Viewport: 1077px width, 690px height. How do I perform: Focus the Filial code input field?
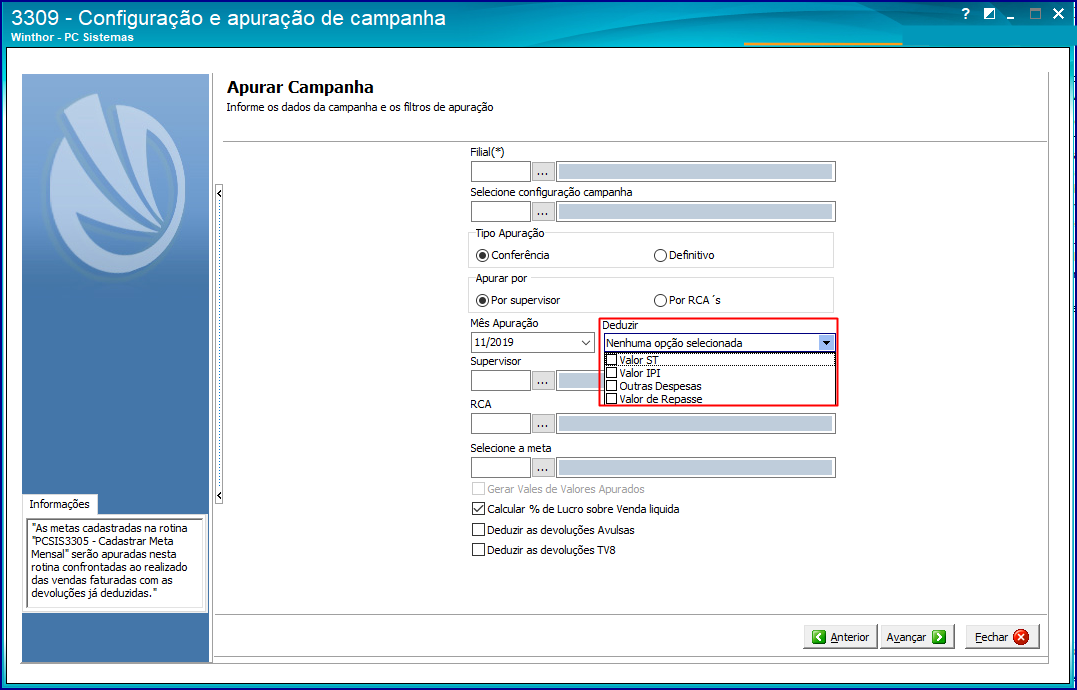coord(501,172)
